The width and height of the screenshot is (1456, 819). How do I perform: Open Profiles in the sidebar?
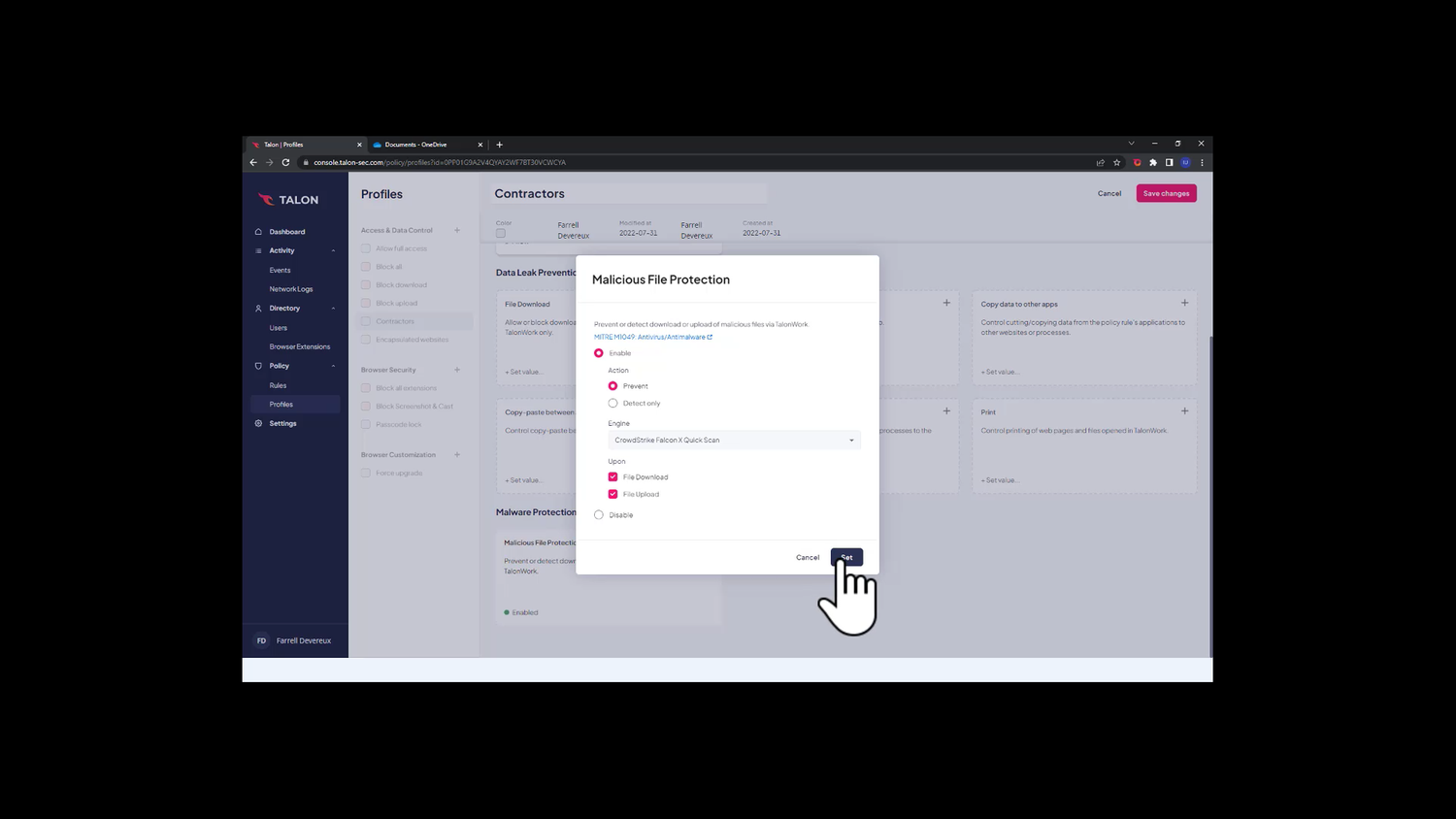(x=295, y=404)
